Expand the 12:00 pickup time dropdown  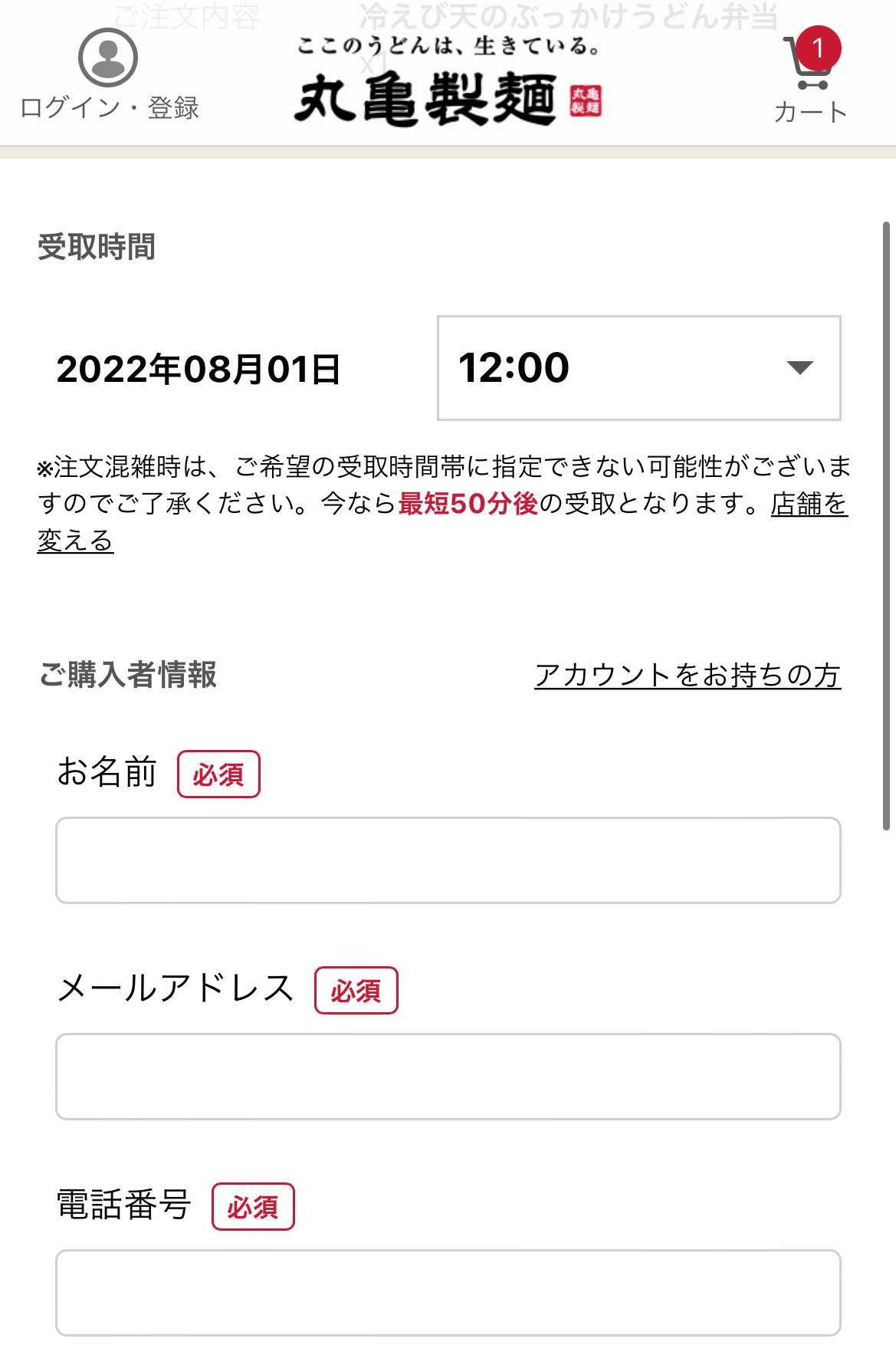[x=638, y=368]
